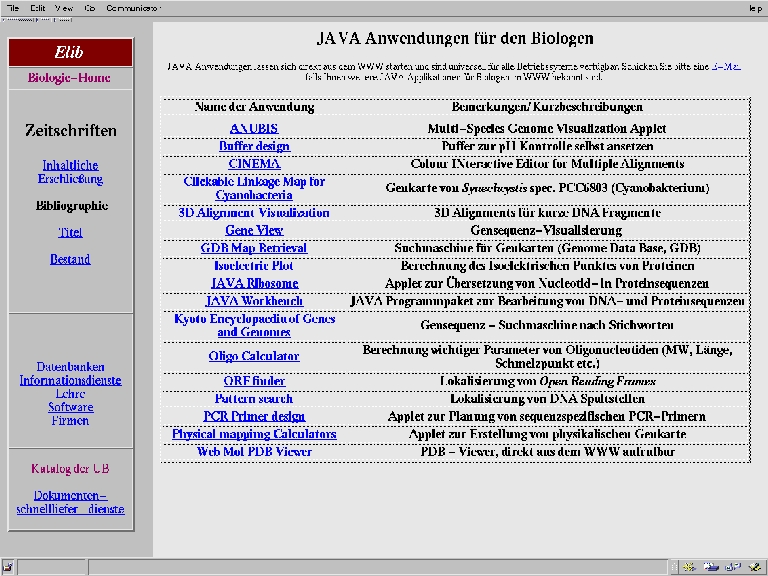Open the Communicator menu
The height and width of the screenshot is (576, 768).
[133, 7]
